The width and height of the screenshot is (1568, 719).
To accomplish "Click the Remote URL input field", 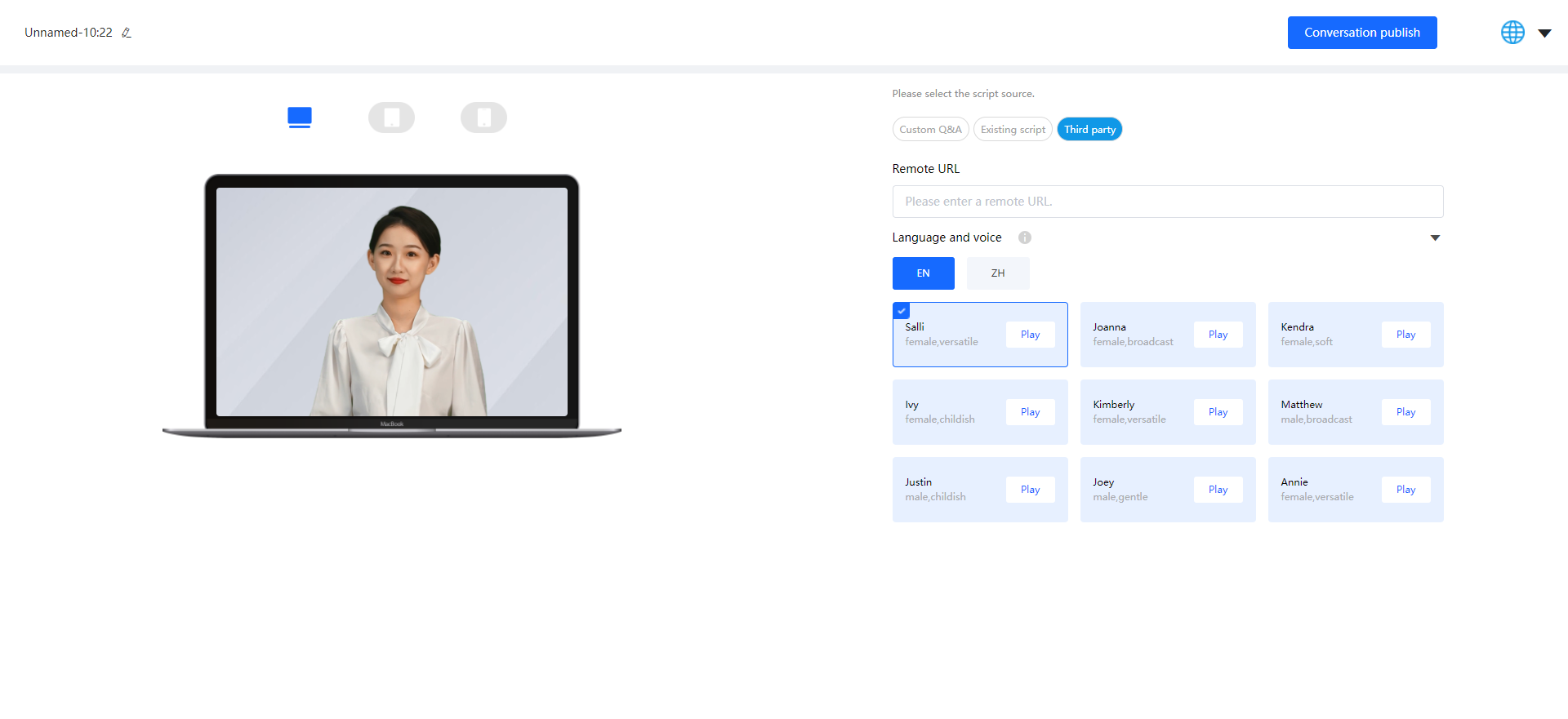I will pos(1168,202).
